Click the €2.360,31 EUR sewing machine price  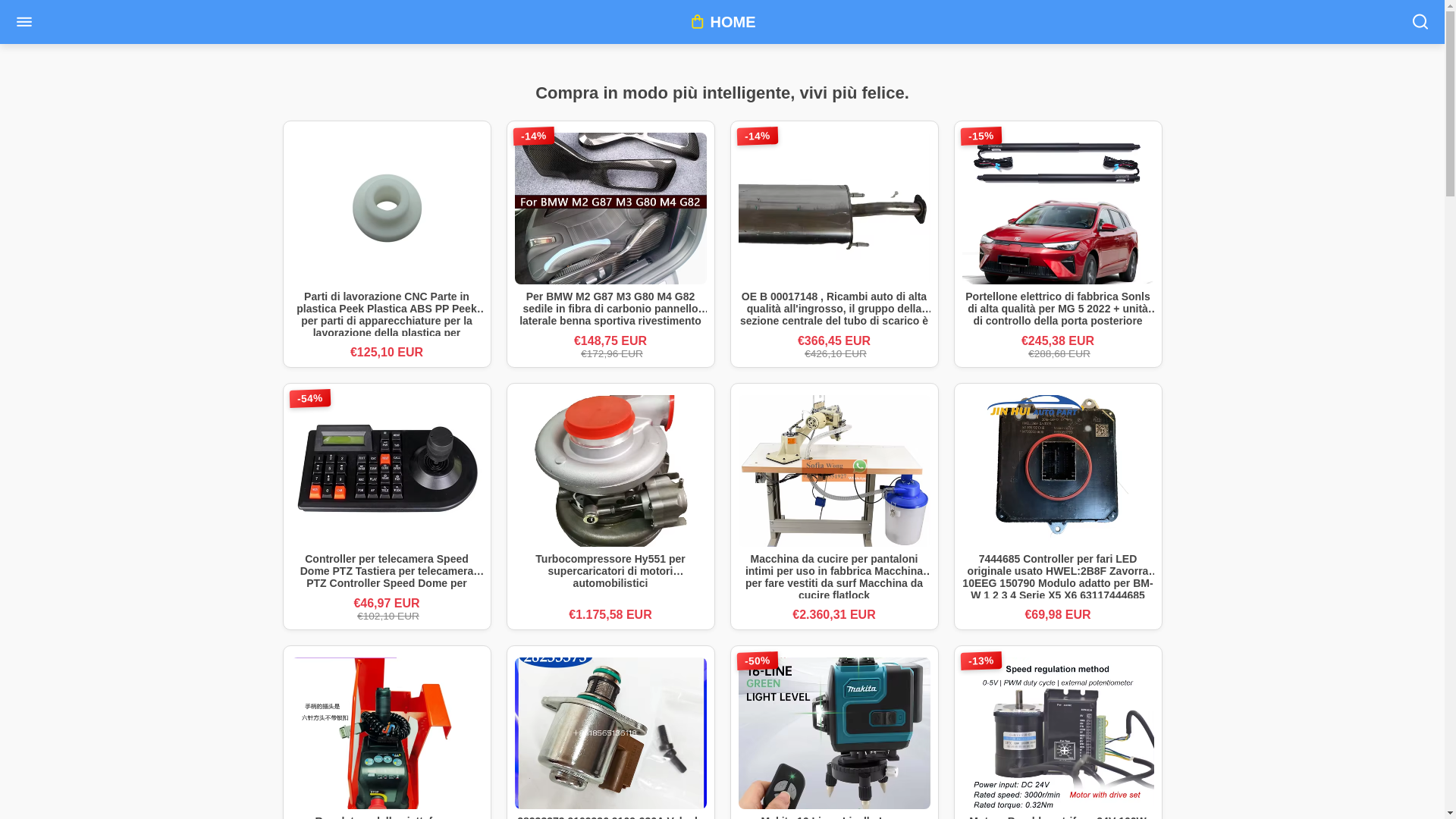click(x=834, y=615)
